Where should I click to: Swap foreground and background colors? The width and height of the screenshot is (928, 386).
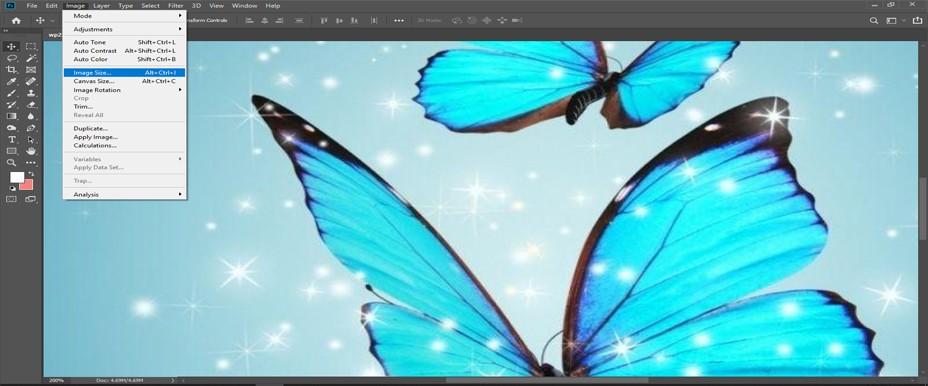(x=31, y=175)
